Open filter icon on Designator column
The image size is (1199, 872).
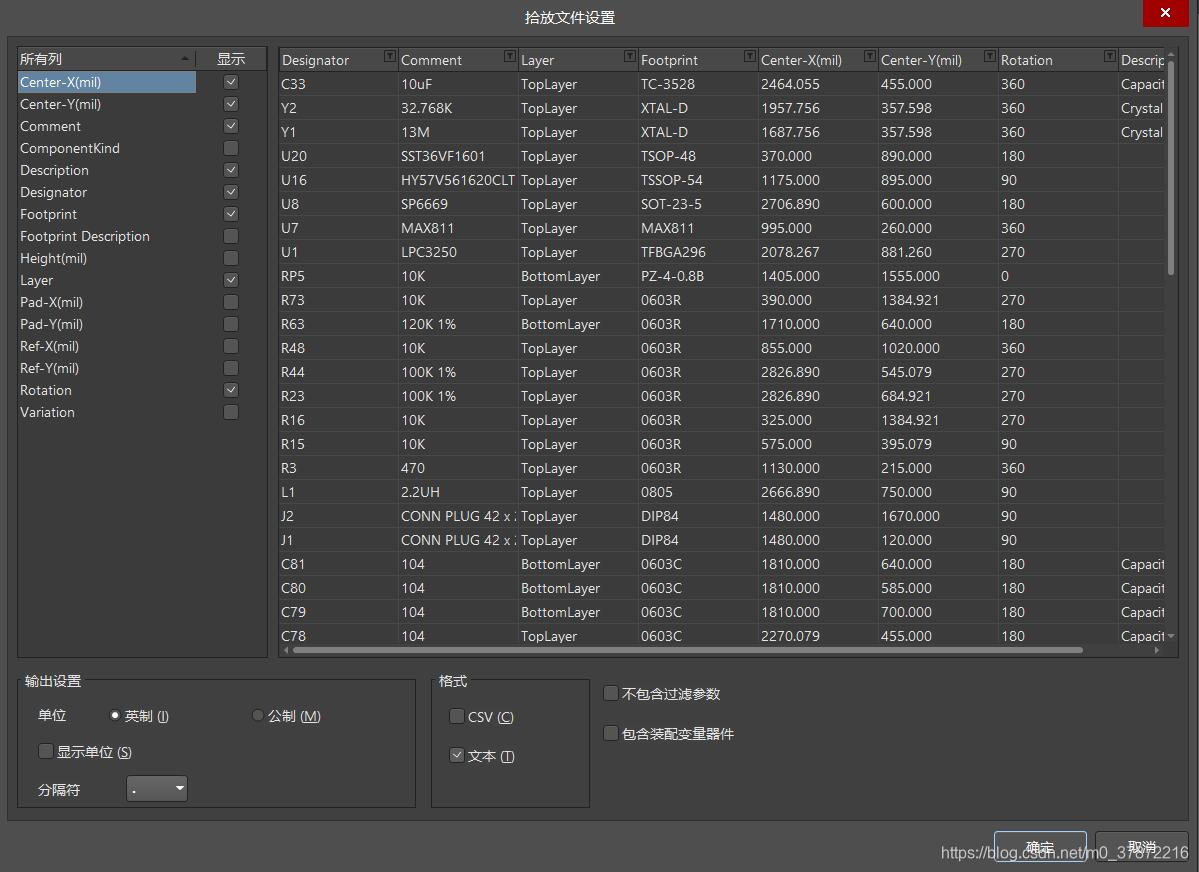click(390, 57)
